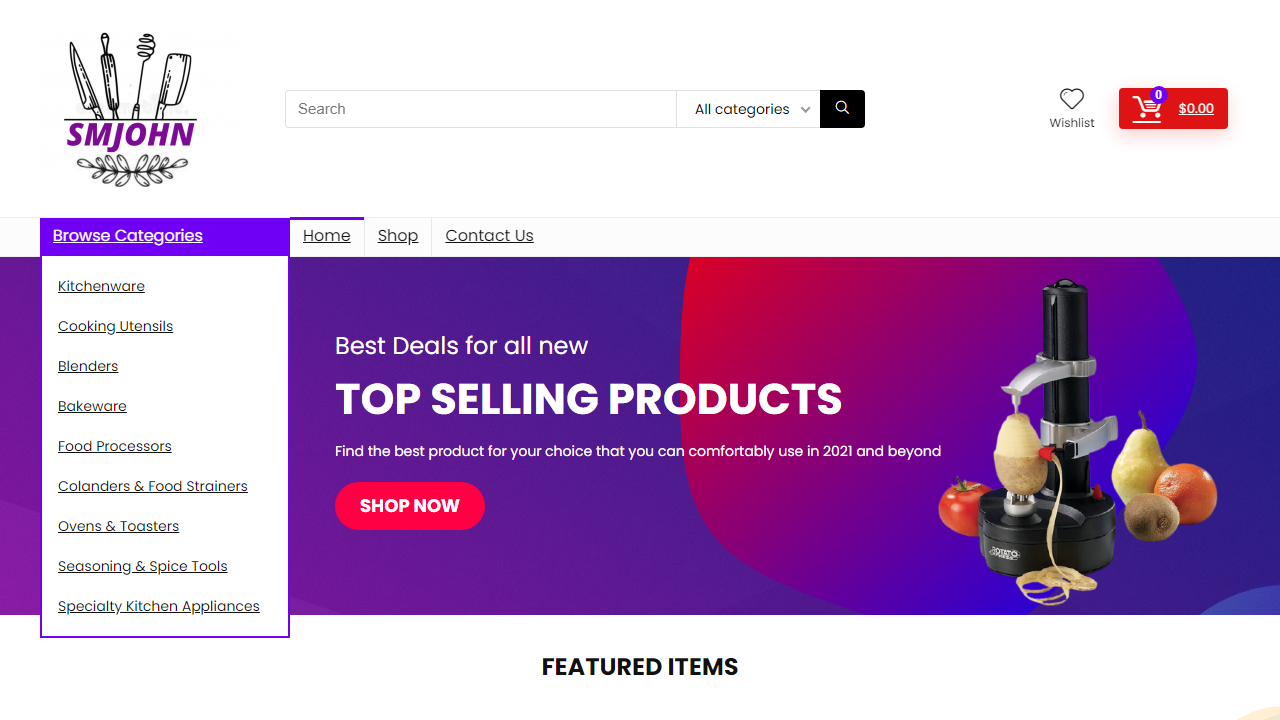Browse the Blenders category
This screenshot has height=720, width=1280.
[x=88, y=366]
